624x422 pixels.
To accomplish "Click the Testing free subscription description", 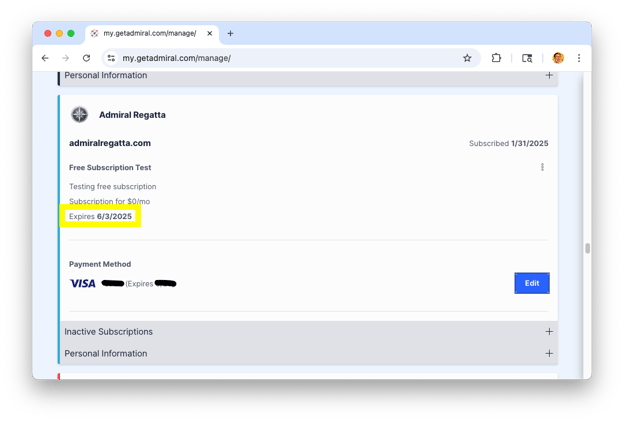I will pos(113,186).
